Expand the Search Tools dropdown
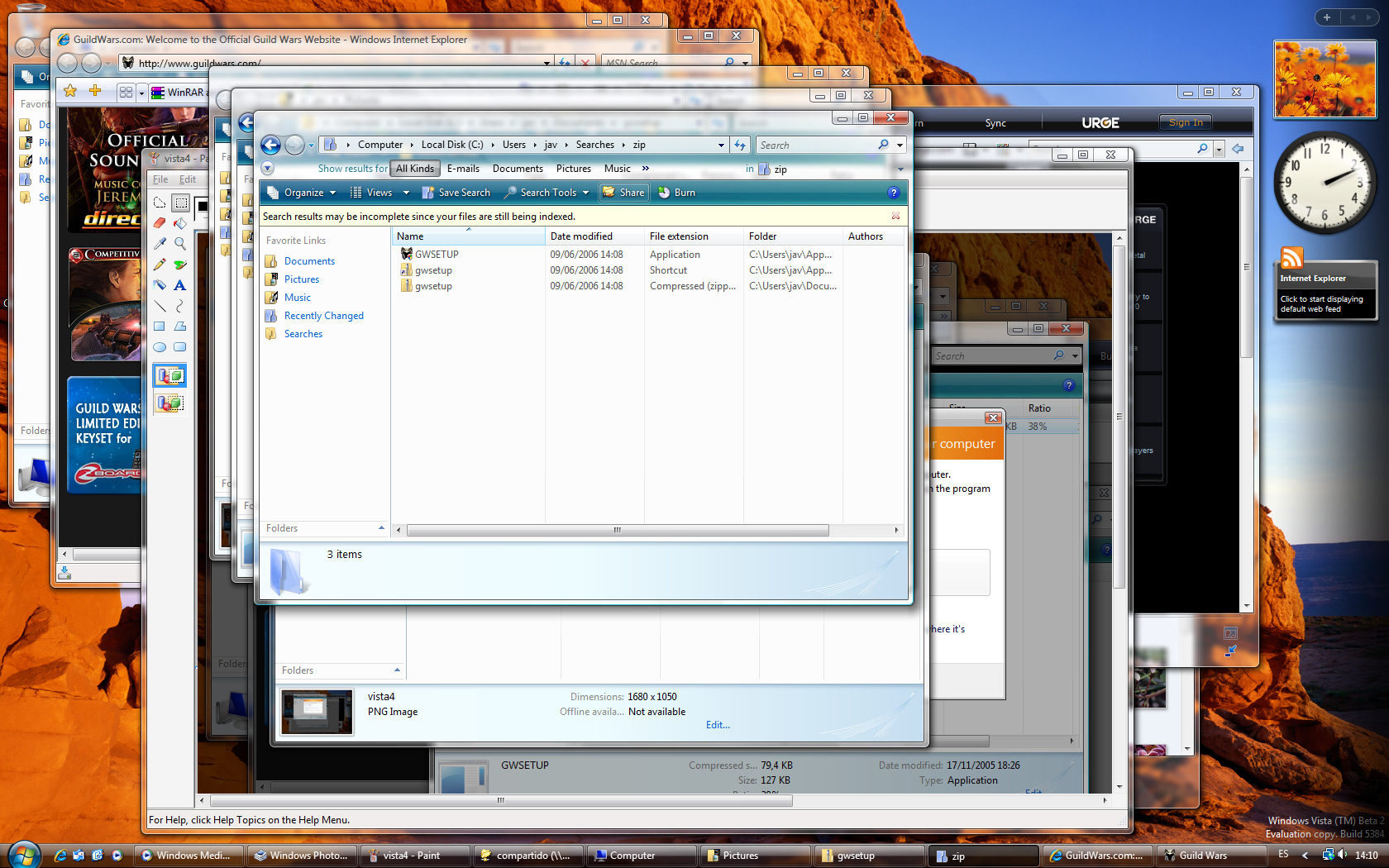 click(x=585, y=193)
